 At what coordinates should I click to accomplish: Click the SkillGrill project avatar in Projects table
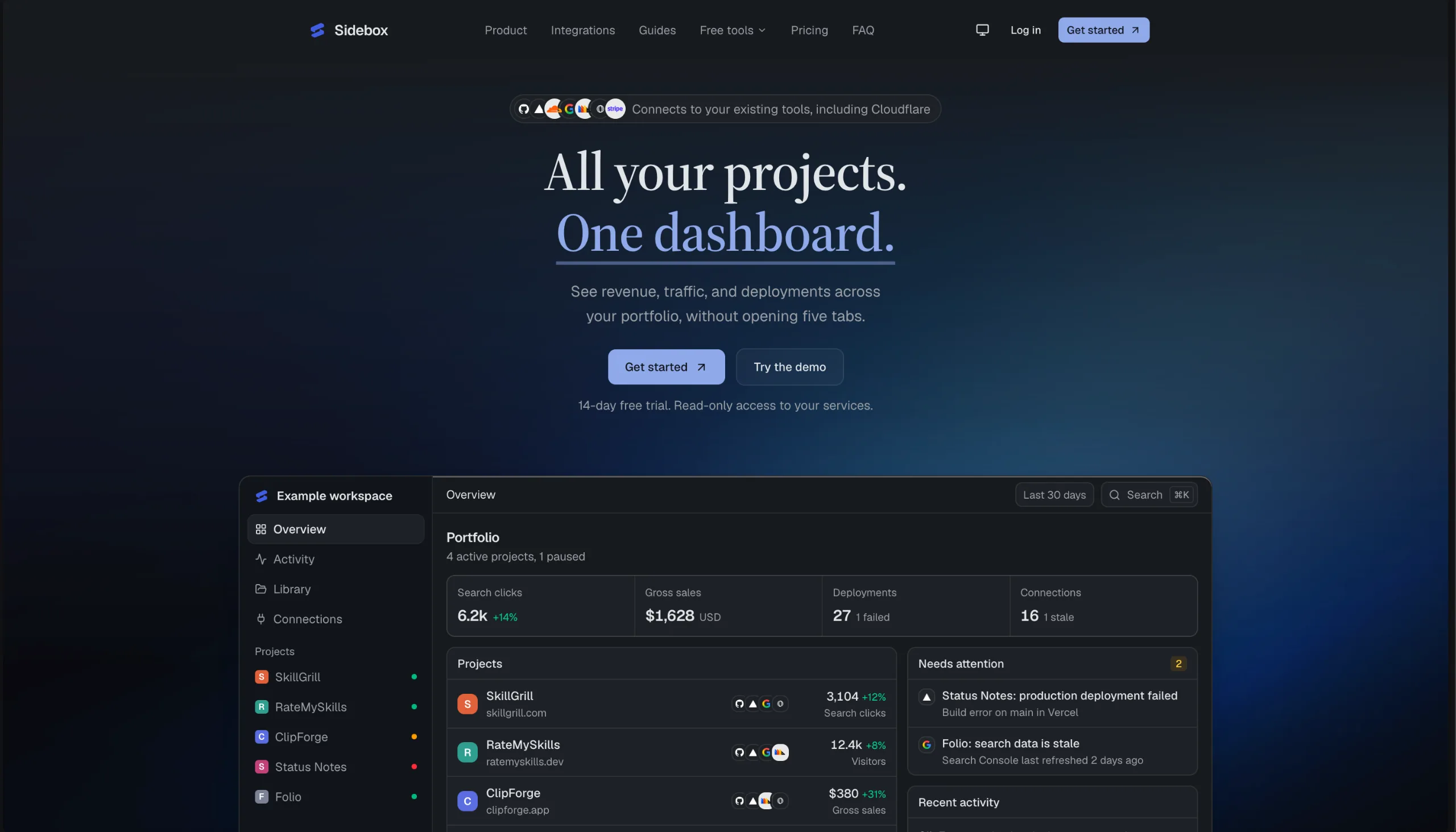(468, 704)
